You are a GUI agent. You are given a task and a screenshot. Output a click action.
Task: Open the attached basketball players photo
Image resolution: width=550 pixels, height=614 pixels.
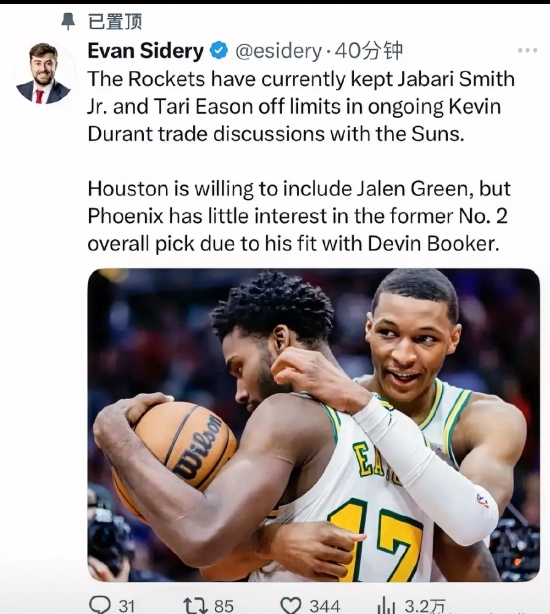tap(314, 425)
